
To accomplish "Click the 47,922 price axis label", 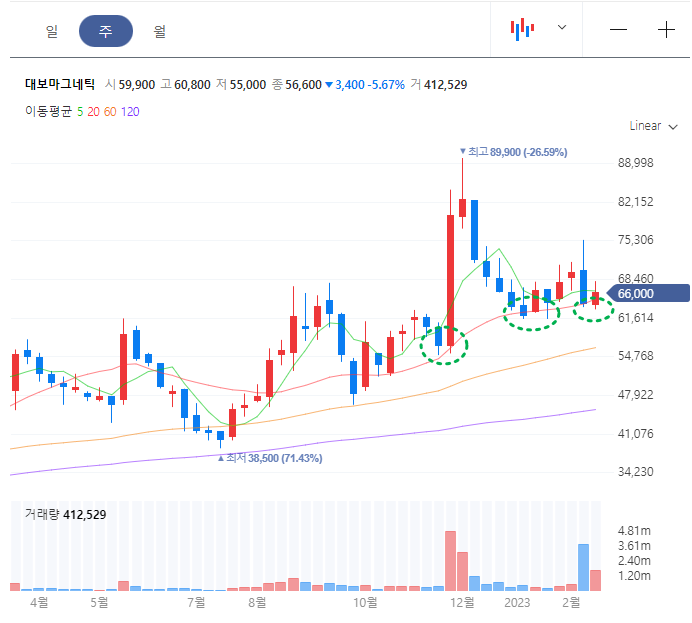I will pos(636,394).
